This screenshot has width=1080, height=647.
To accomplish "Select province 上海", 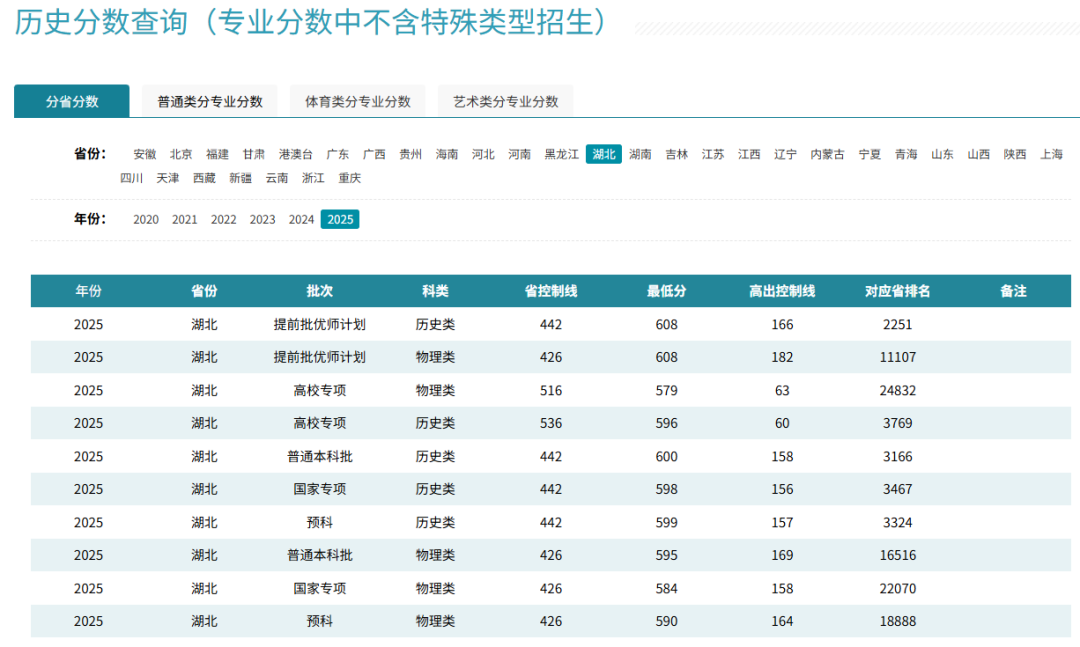I will [1051, 154].
